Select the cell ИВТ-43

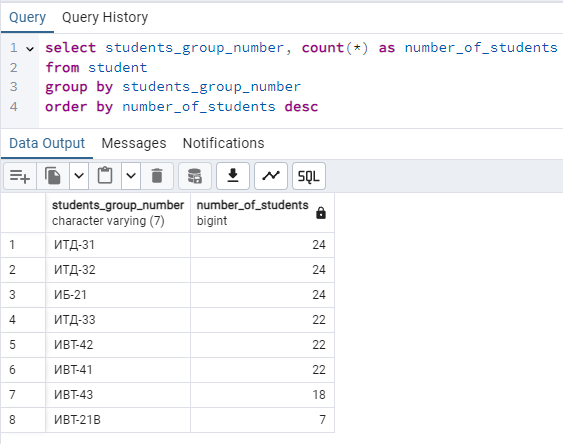118,395
